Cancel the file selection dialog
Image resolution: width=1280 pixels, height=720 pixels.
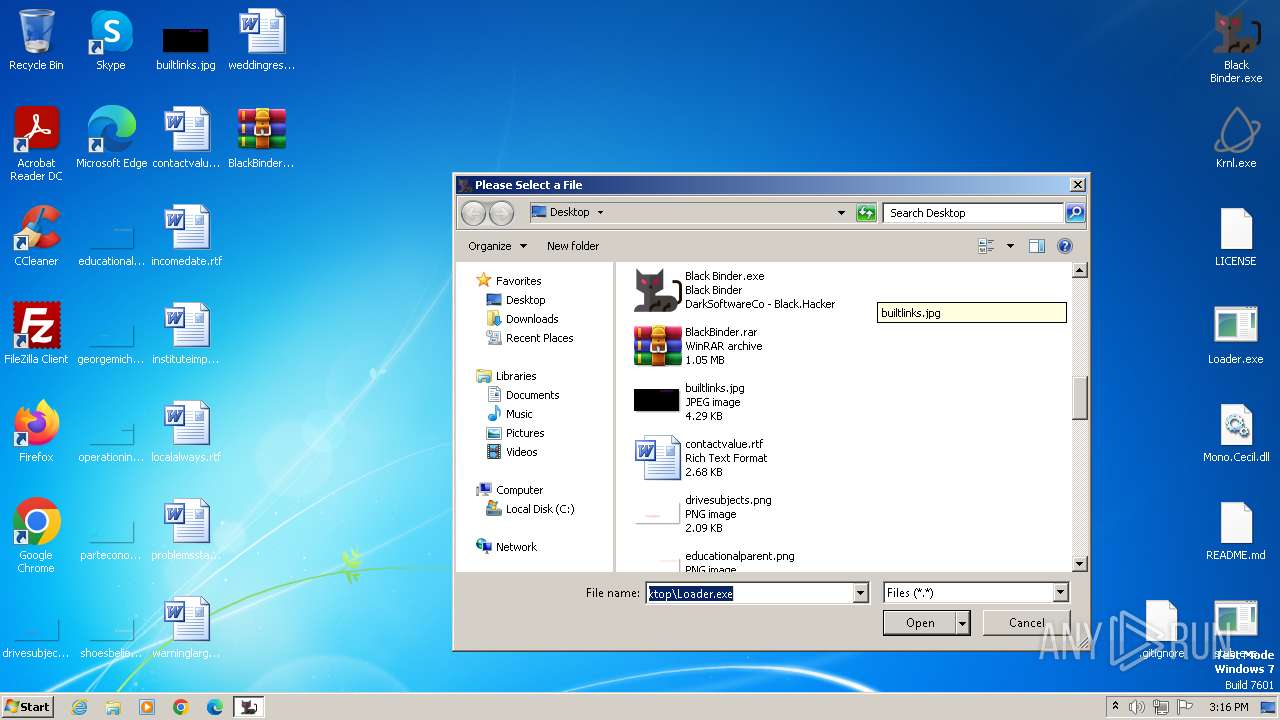click(x=1026, y=623)
